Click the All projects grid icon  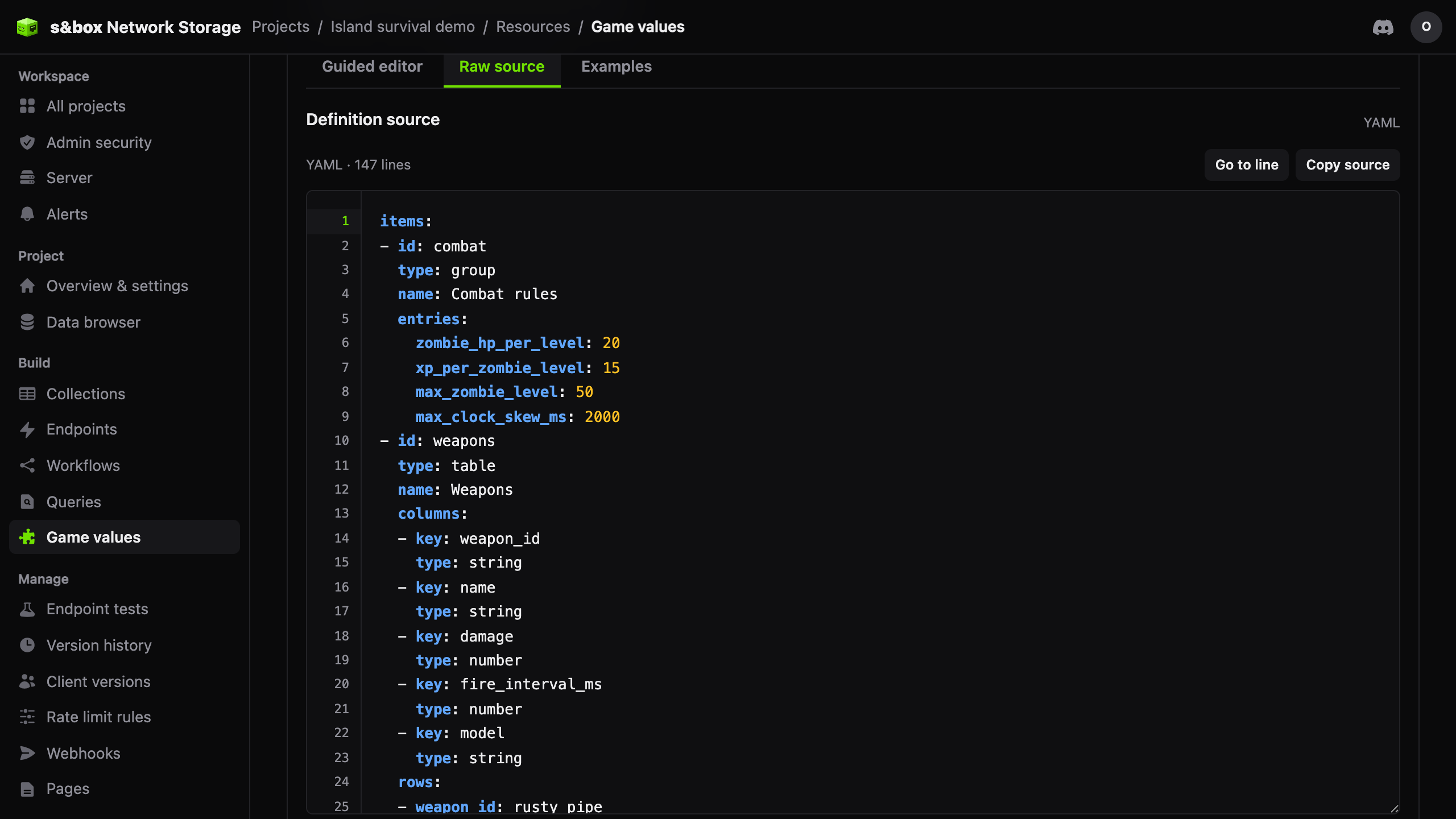click(x=27, y=106)
